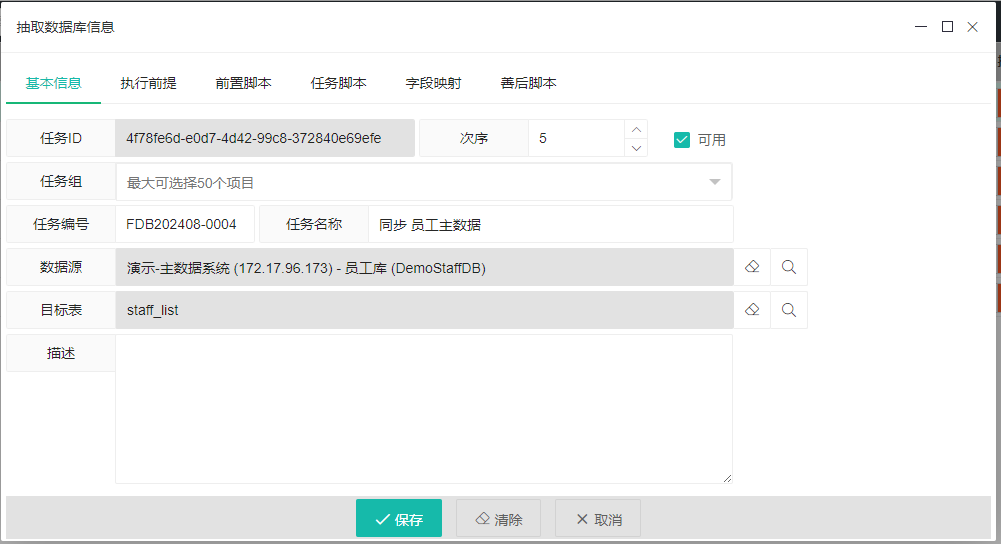Click the staff_list 目标表 field

(425, 310)
